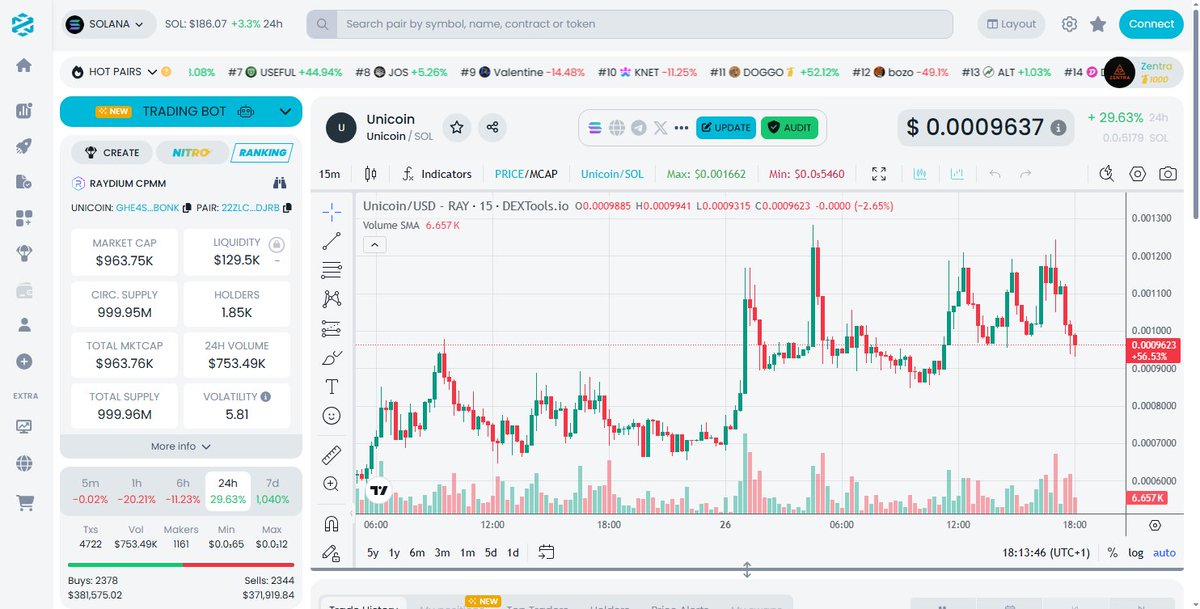The height and width of the screenshot is (609, 1200).
Task: Open the user account sidebar icon
Action: pyautogui.click(x=24, y=325)
